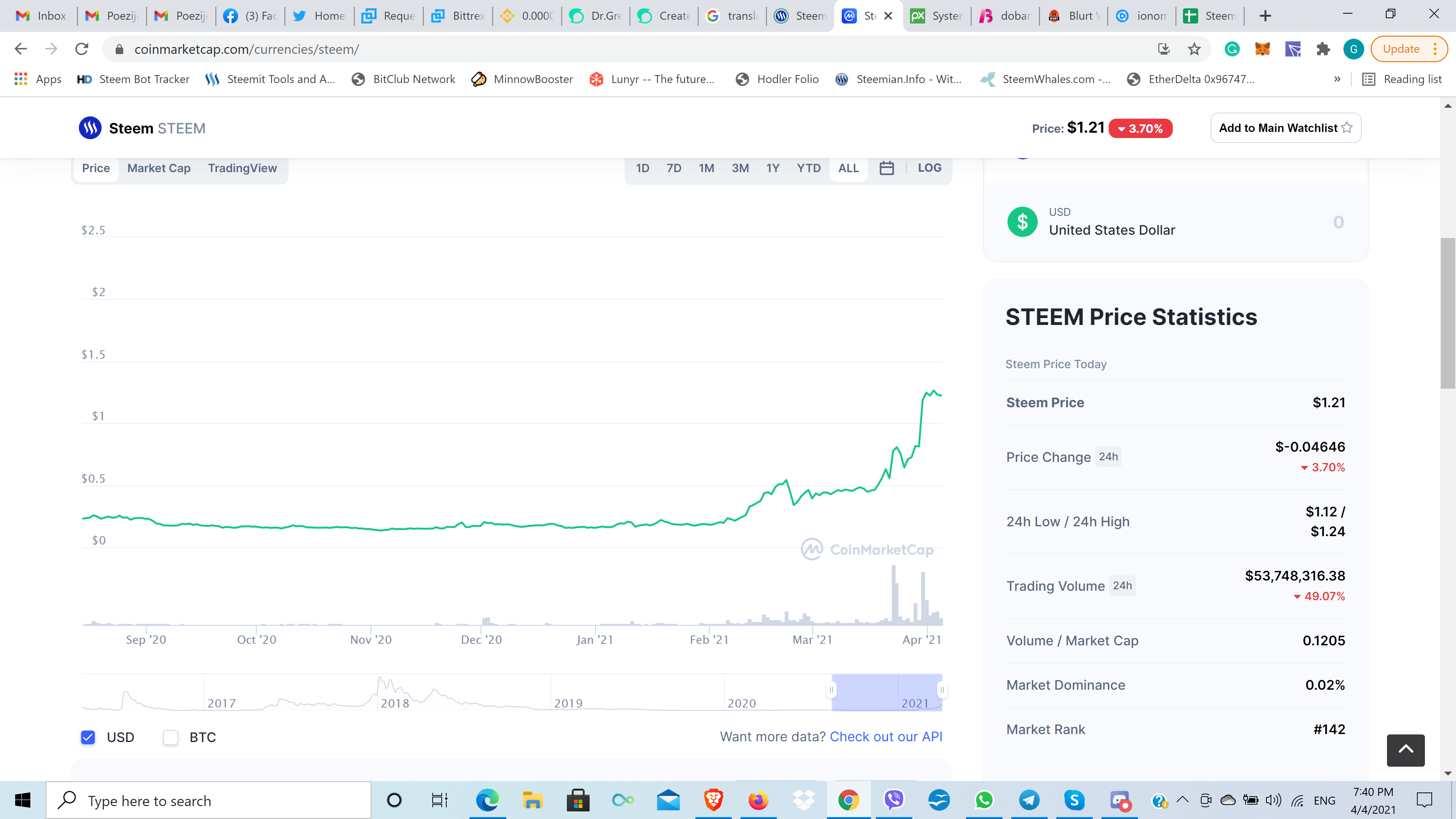Set chart range to 7D
The width and height of the screenshot is (1456, 819).
(674, 168)
